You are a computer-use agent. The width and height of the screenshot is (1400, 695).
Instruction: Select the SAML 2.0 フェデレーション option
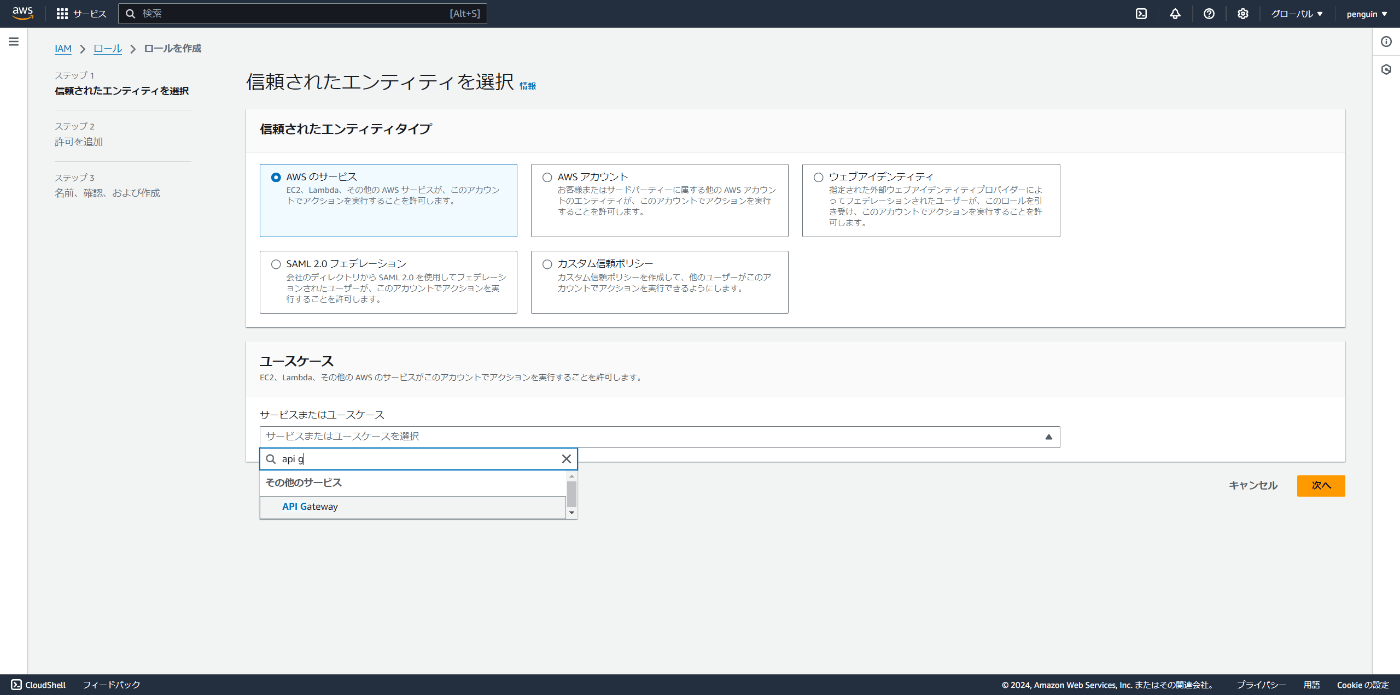coord(276,264)
